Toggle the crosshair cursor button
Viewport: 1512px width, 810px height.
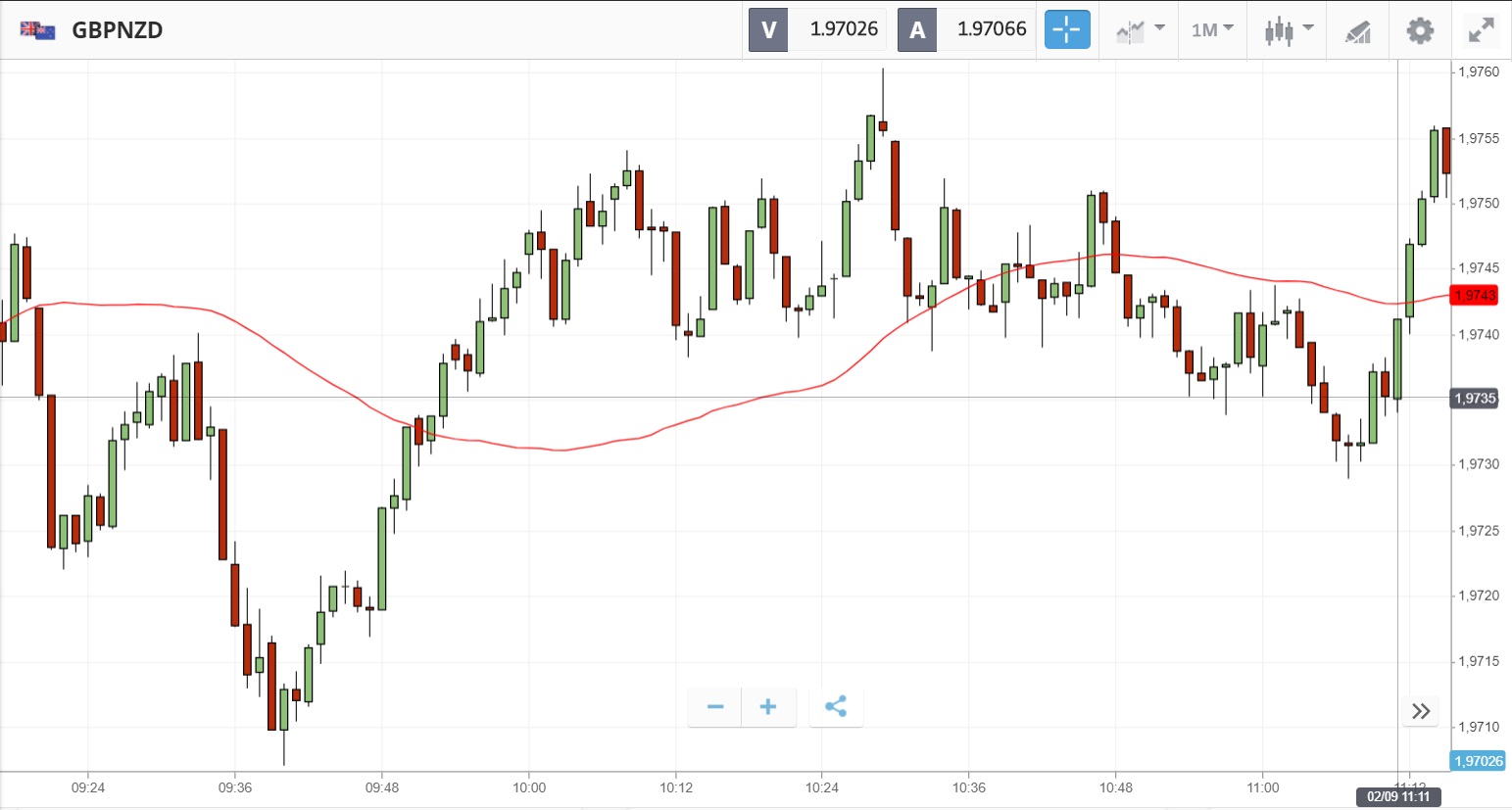tap(1066, 30)
